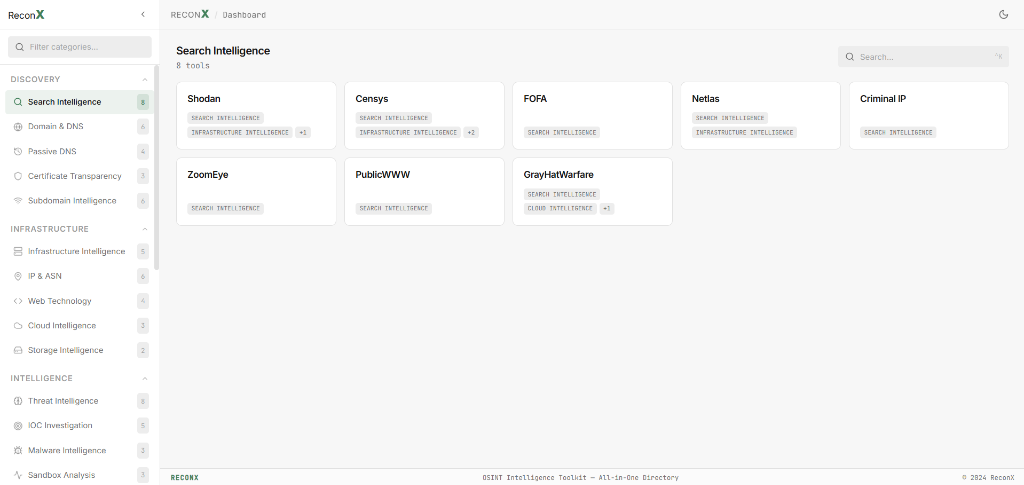Click the filter box magnifier icon
The height and width of the screenshot is (485, 1024).
[x=20, y=47]
